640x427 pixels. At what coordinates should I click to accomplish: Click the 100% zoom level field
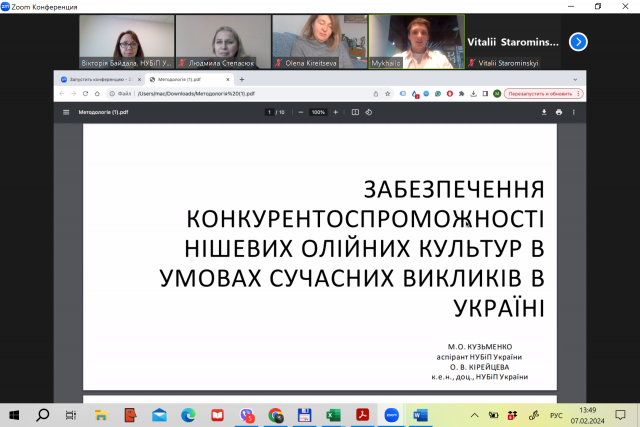318,112
